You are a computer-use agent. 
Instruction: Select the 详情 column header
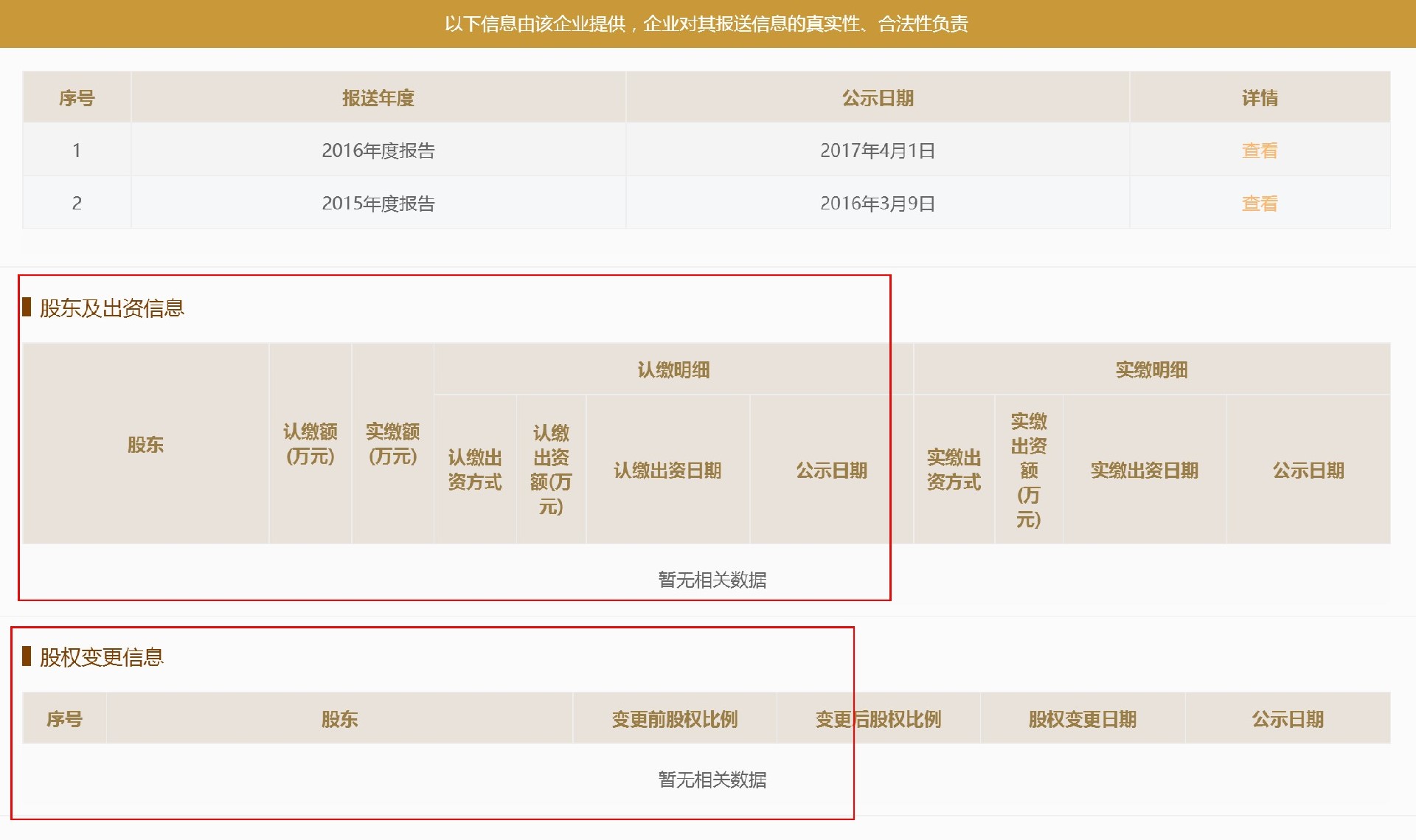[x=1258, y=97]
